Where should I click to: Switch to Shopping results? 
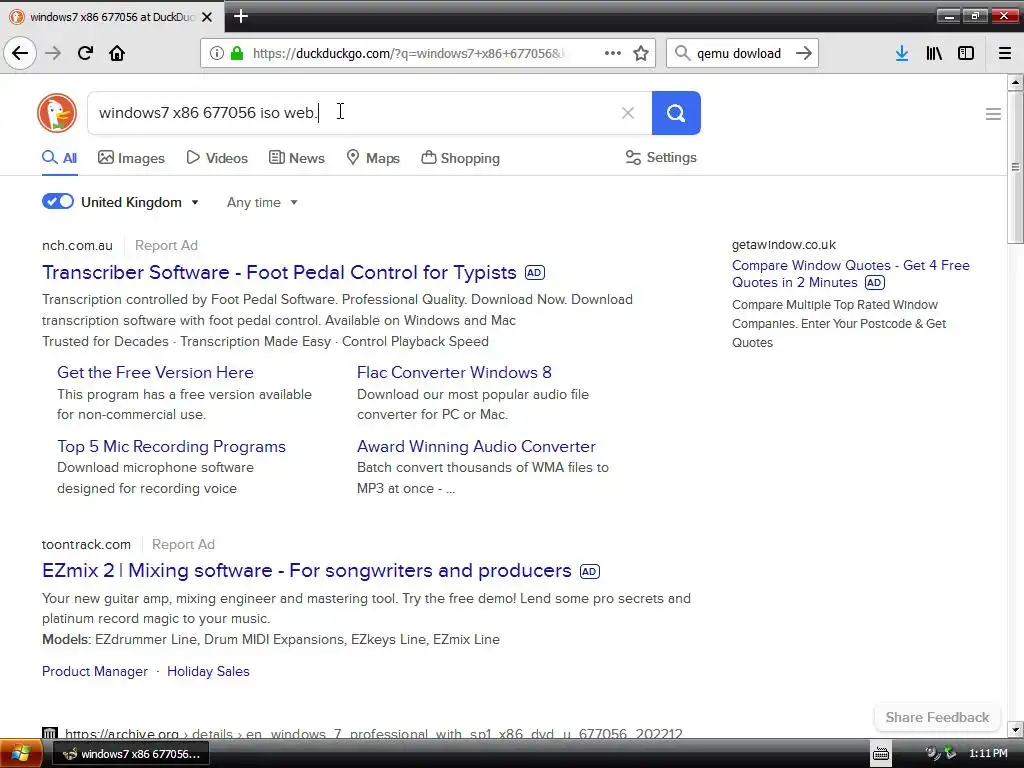pyautogui.click(x=460, y=158)
